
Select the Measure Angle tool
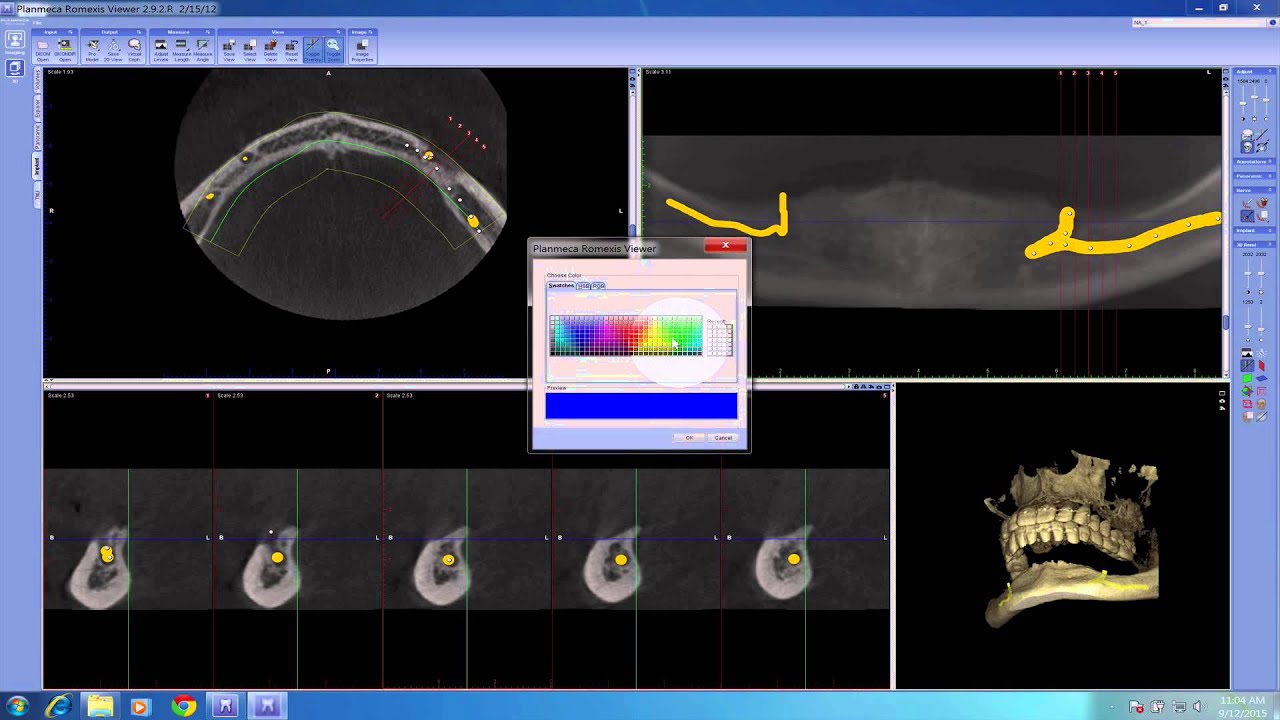click(x=202, y=50)
